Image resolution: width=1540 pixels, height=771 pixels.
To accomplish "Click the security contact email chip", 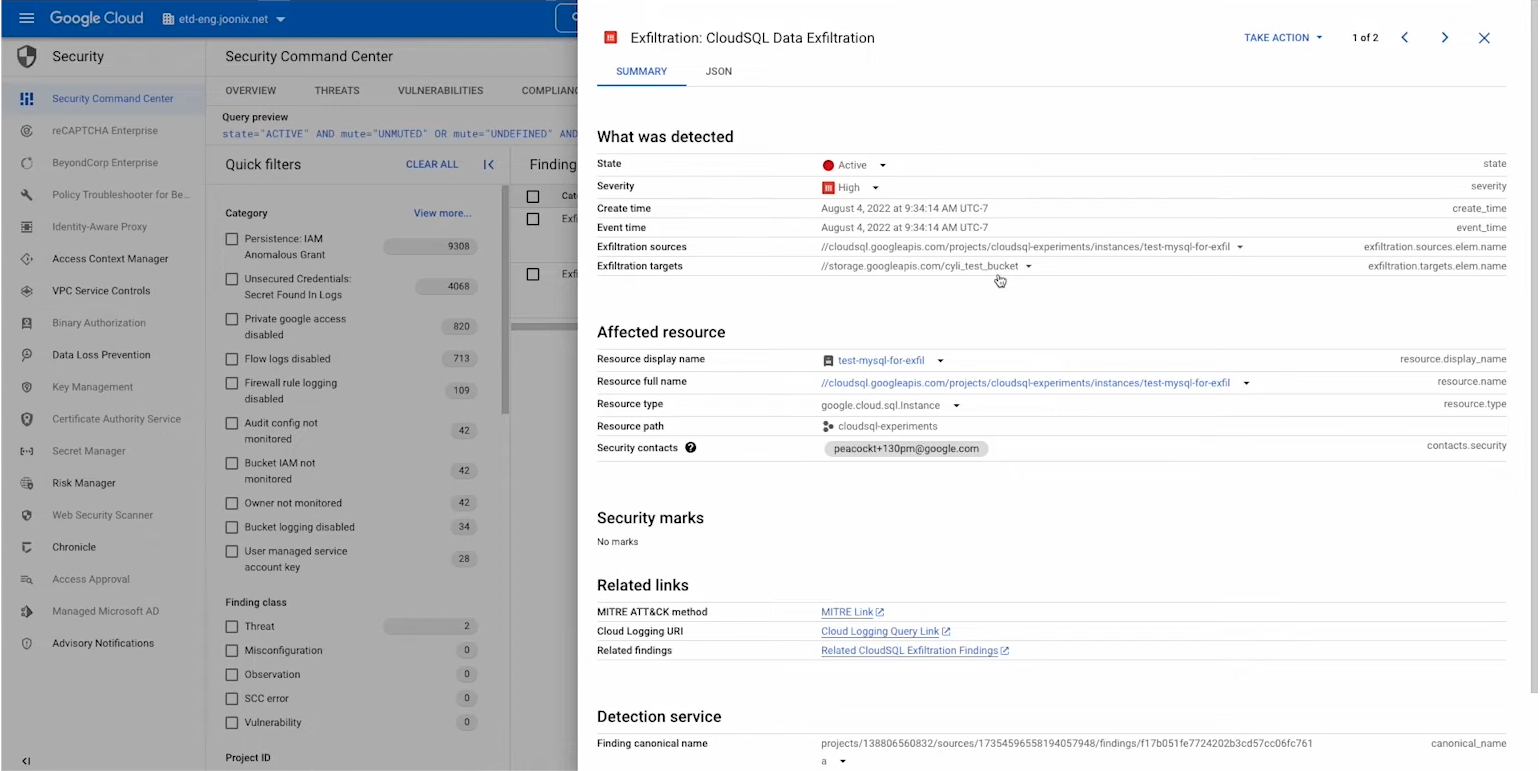I will point(906,449).
